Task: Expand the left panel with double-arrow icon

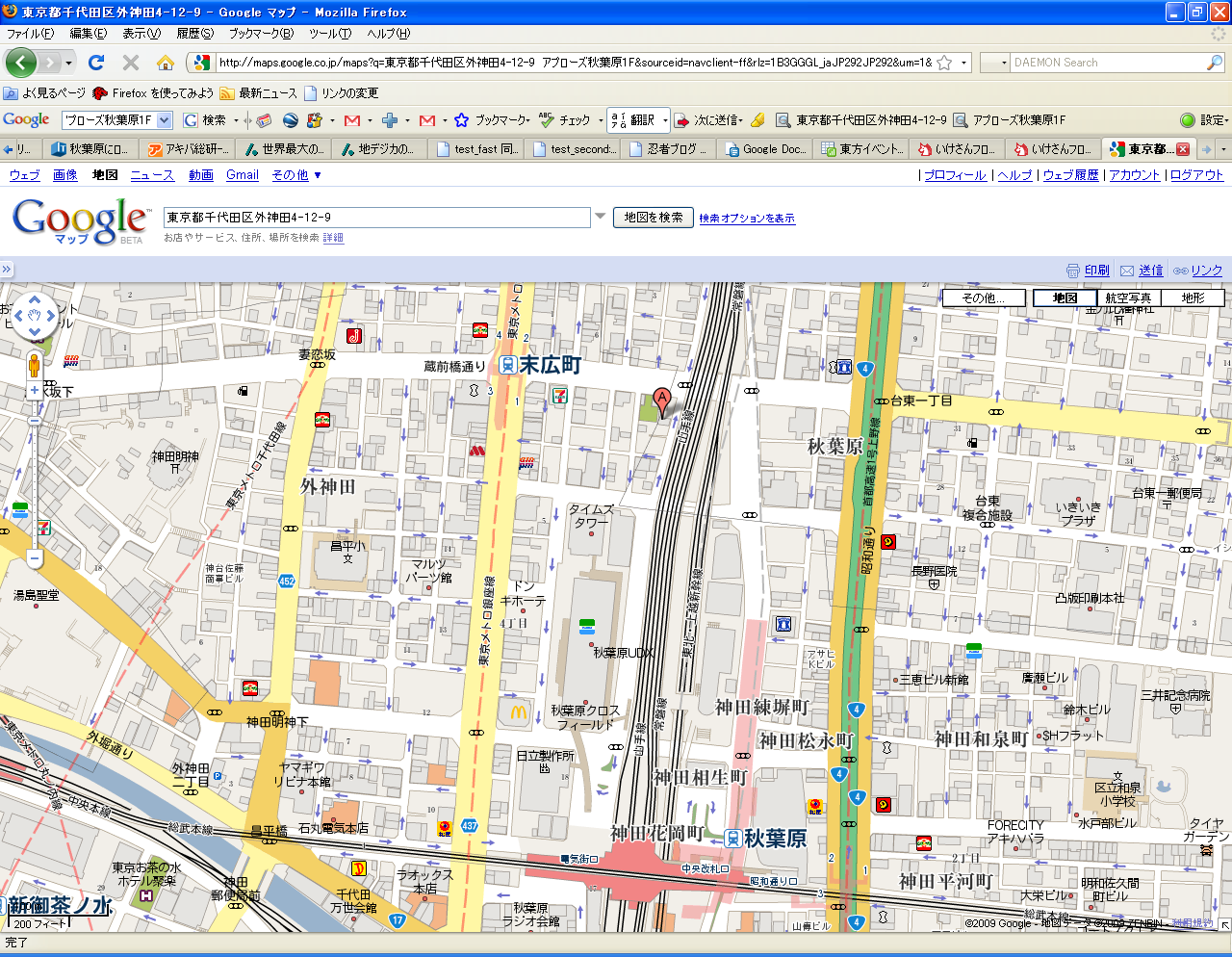Action: click(6, 270)
